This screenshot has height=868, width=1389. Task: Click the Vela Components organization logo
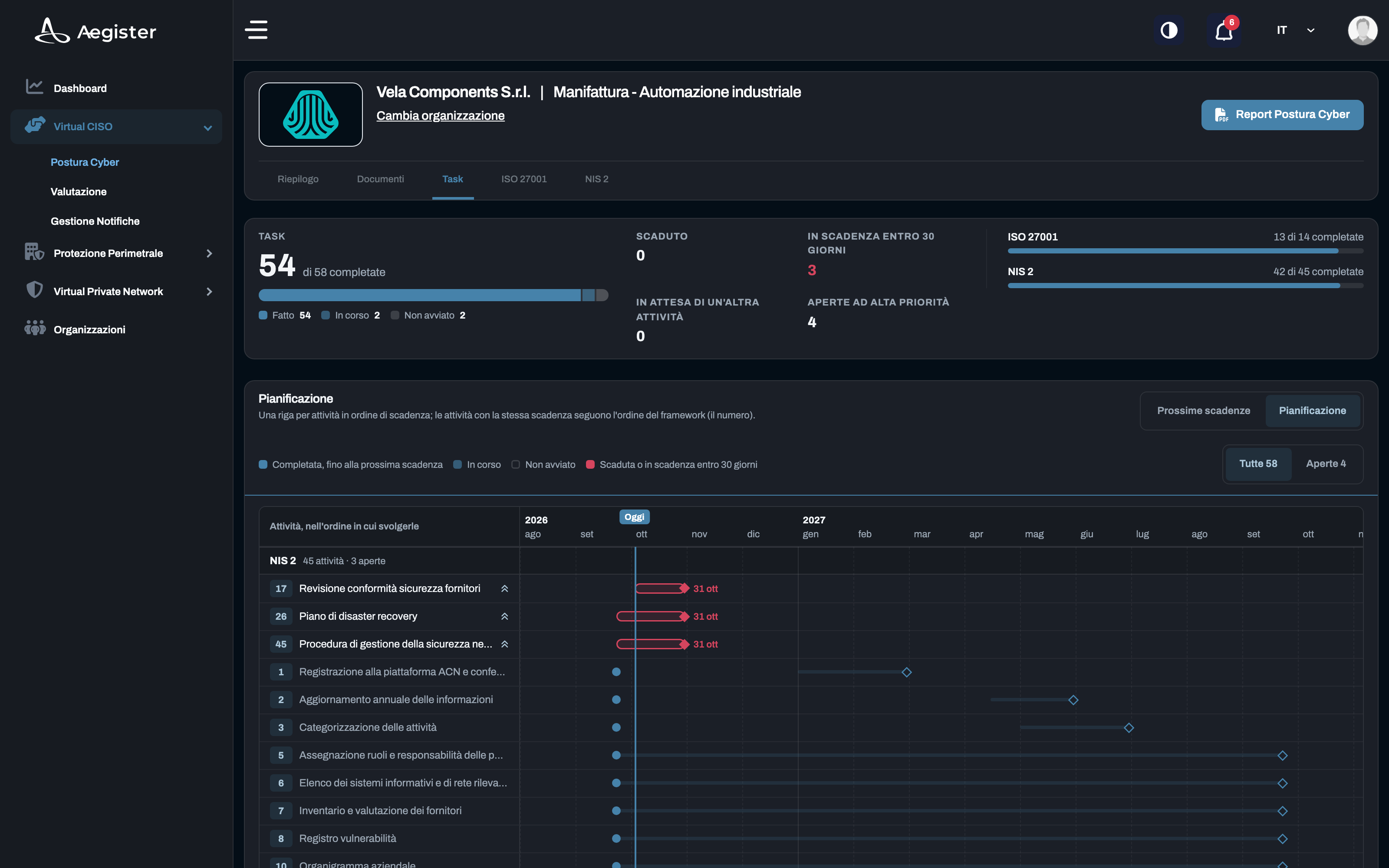click(310, 114)
